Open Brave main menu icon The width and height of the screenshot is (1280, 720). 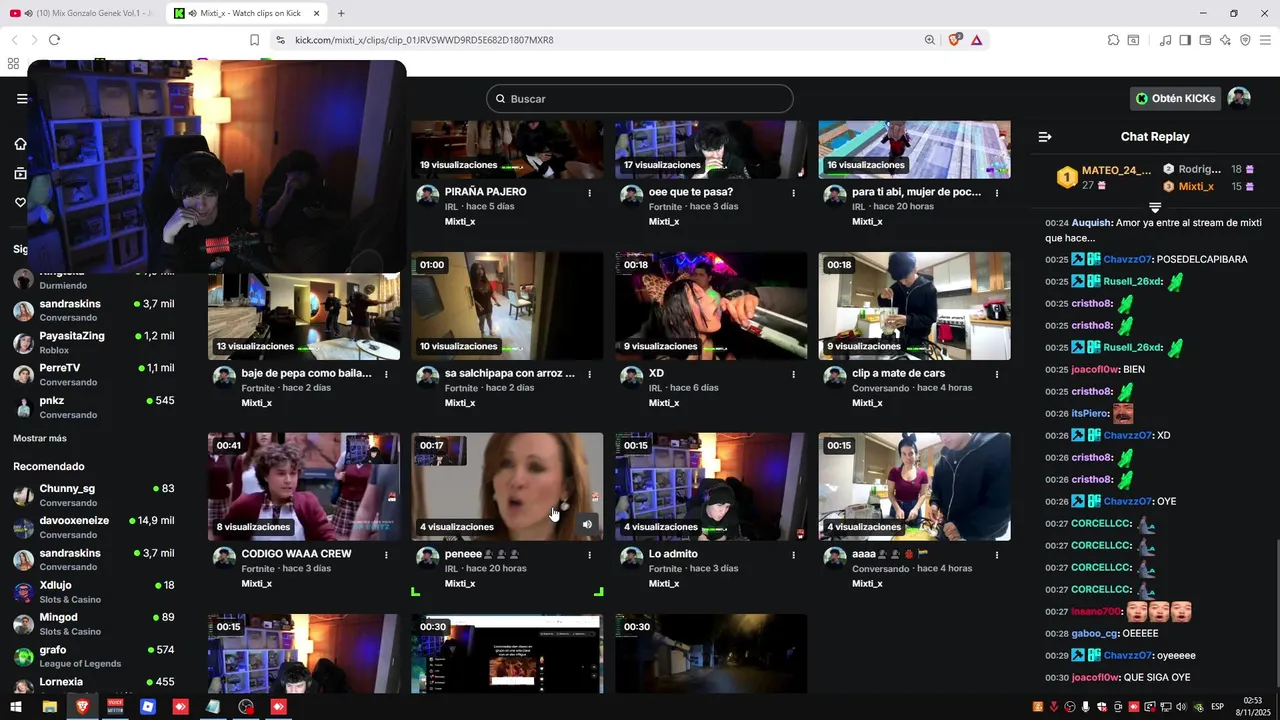[x=1265, y=40]
